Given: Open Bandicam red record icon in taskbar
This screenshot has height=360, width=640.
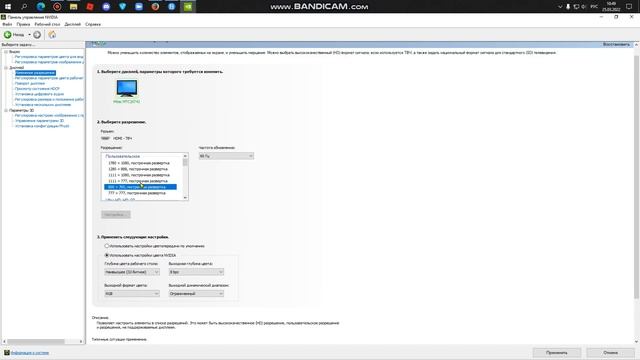Looking at the screenshot, I should tap(57, 7).
